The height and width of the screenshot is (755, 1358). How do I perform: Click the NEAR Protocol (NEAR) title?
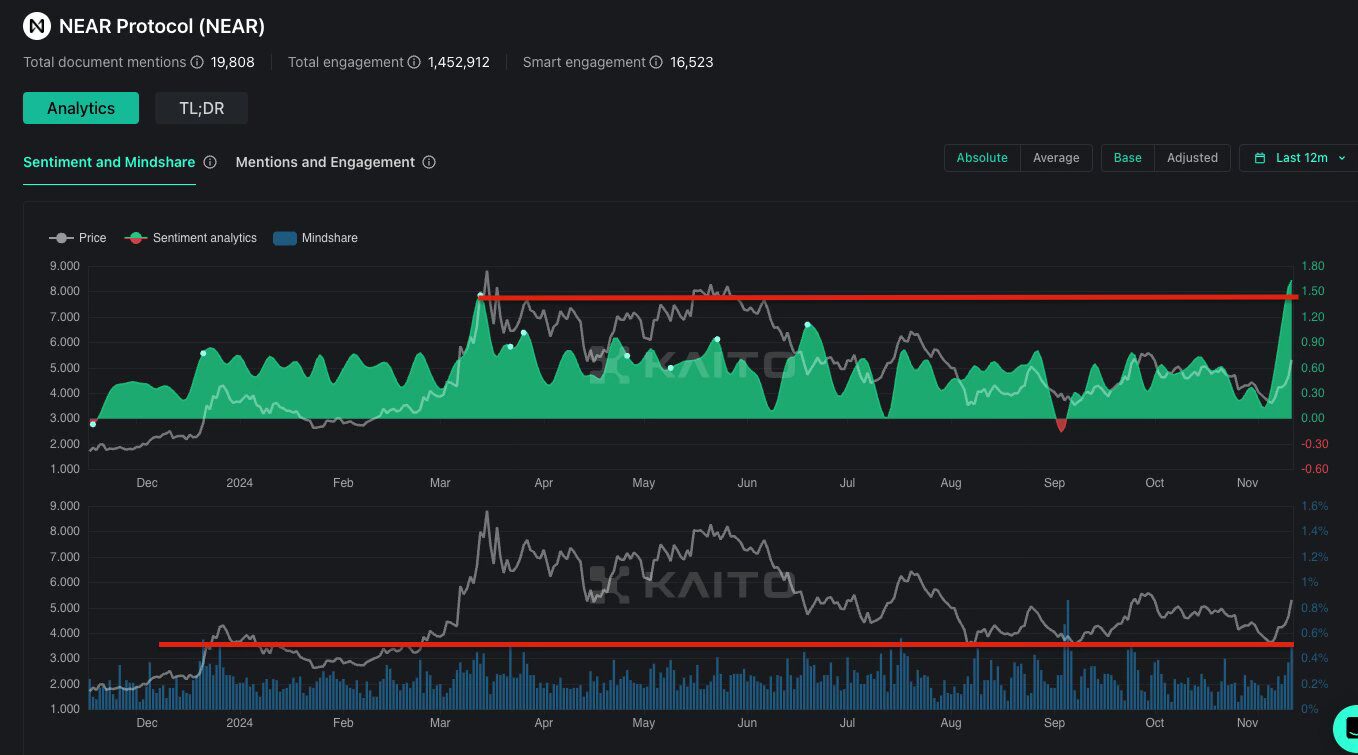click(x=162, y=26)
